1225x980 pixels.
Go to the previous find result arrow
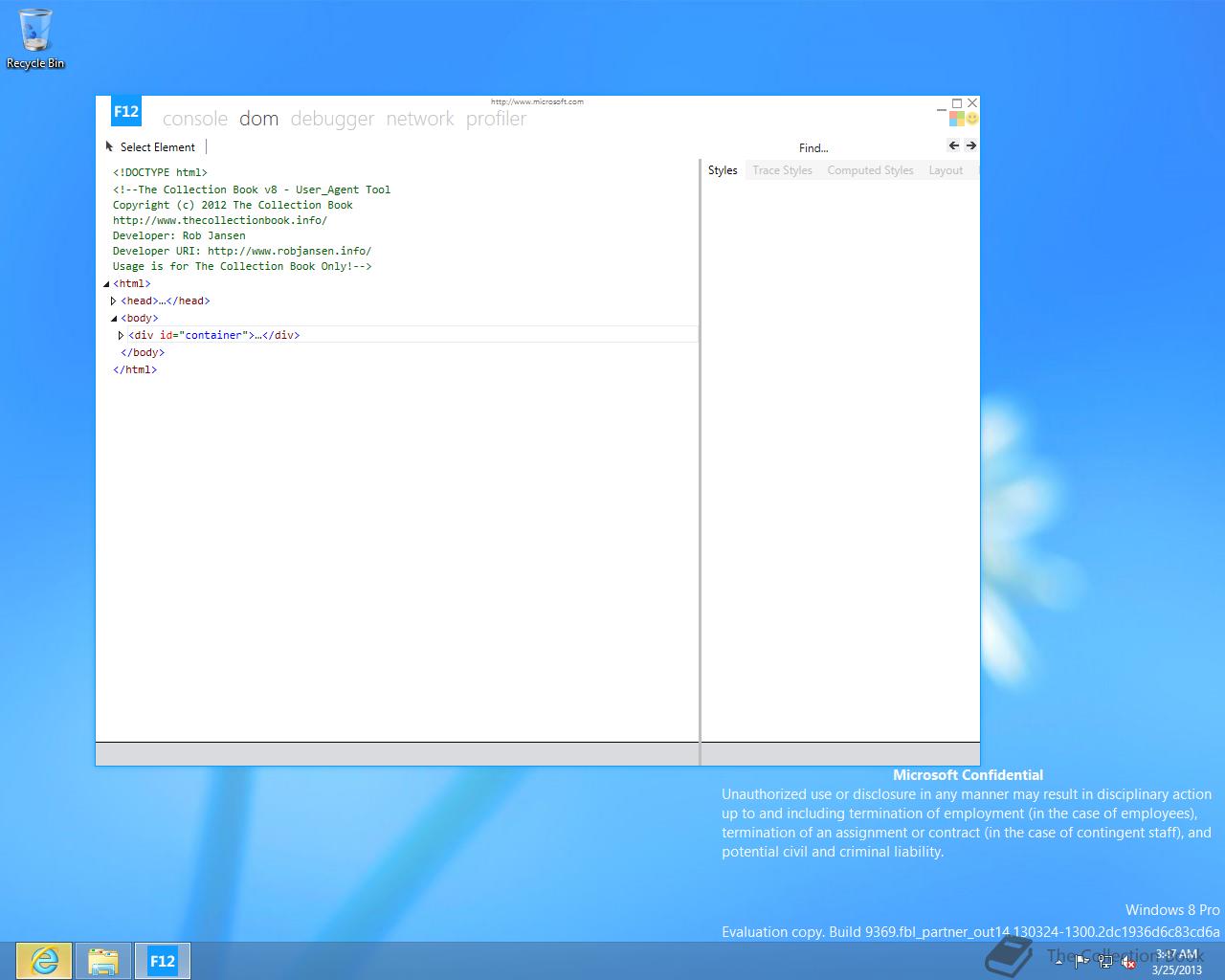pos(954,145)
